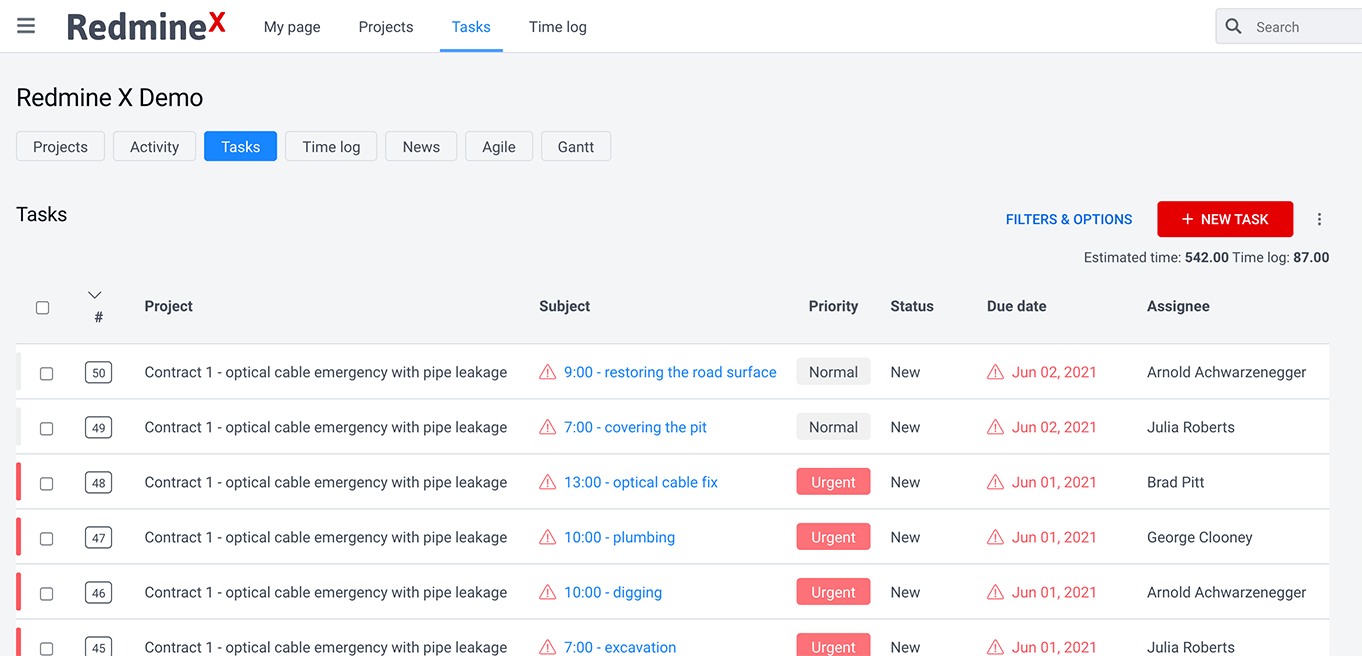Open the News project tab

[x=421, y=146]
